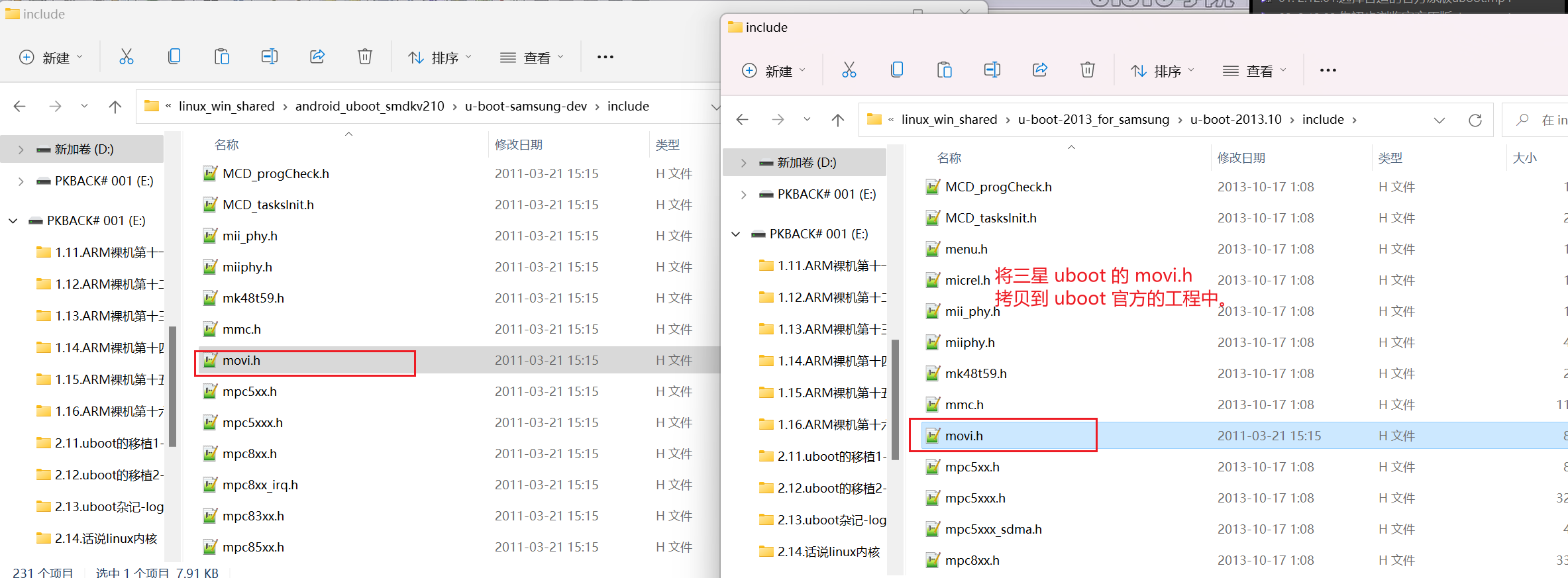This screenshot has height=578, width=1568.
Task: Click Rename icon in right Explorer window
Action: (992, 70)
